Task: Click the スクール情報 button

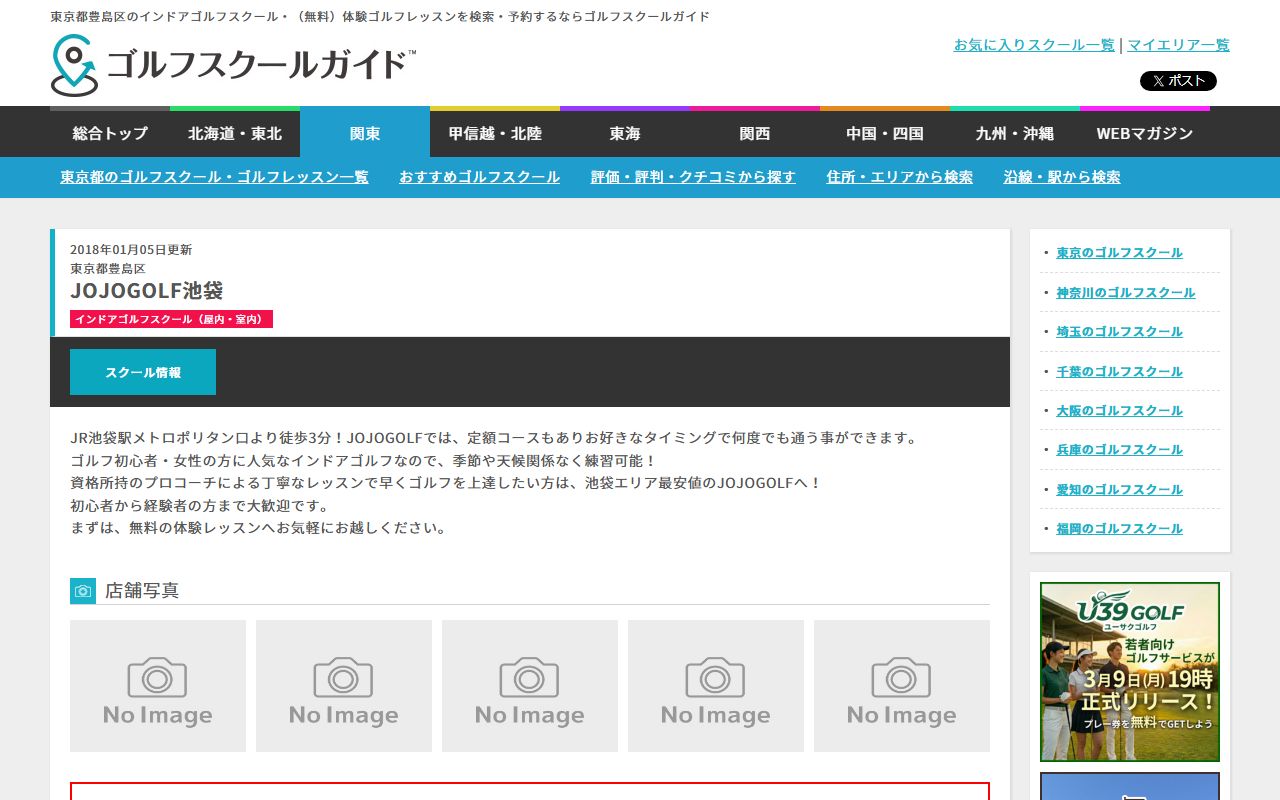Action: 143,372
